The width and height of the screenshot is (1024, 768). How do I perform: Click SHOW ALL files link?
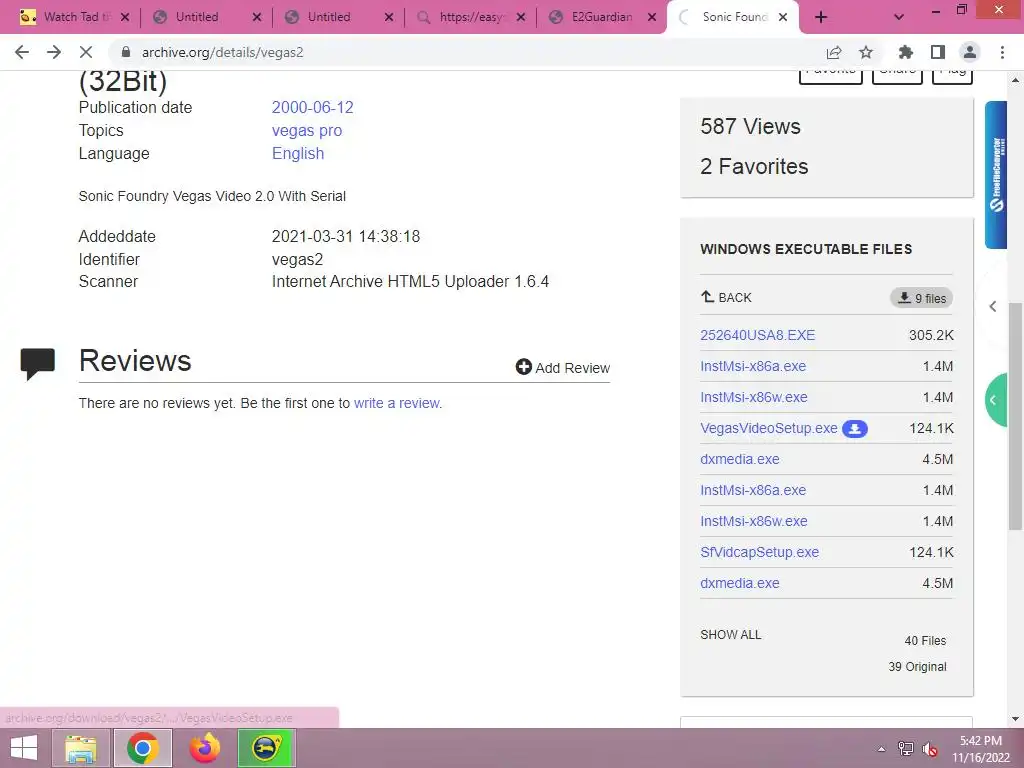730,635
